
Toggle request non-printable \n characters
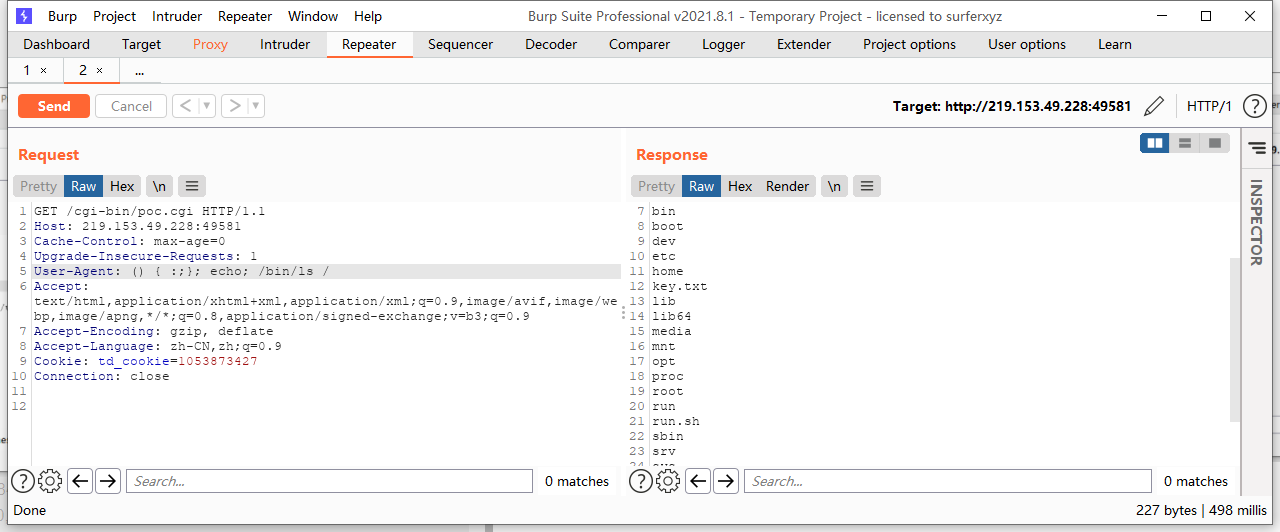click(x=159, y=186)
